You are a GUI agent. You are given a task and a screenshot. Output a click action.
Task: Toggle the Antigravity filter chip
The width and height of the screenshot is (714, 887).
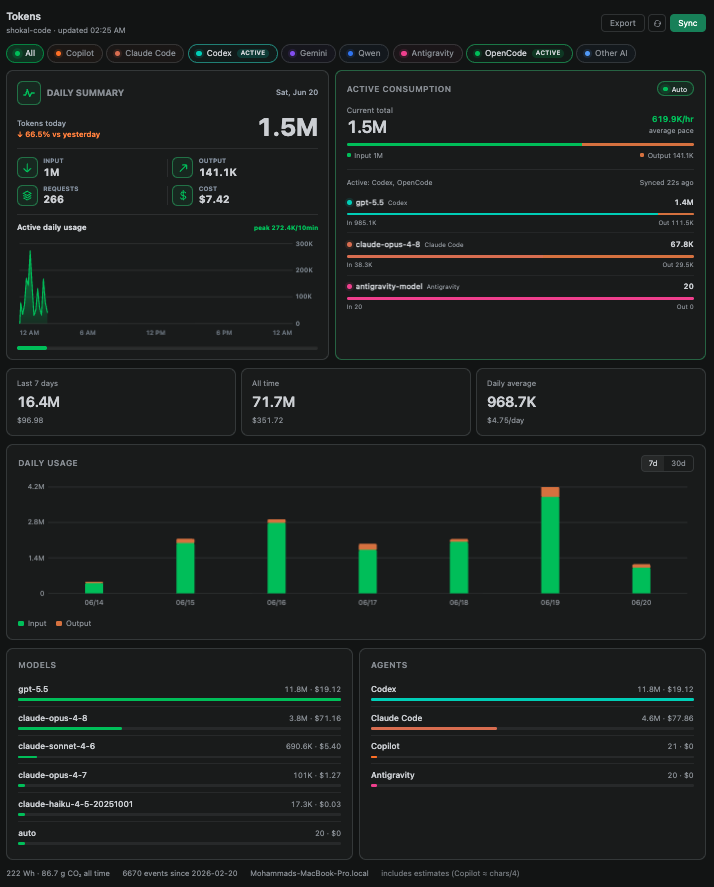428,53
